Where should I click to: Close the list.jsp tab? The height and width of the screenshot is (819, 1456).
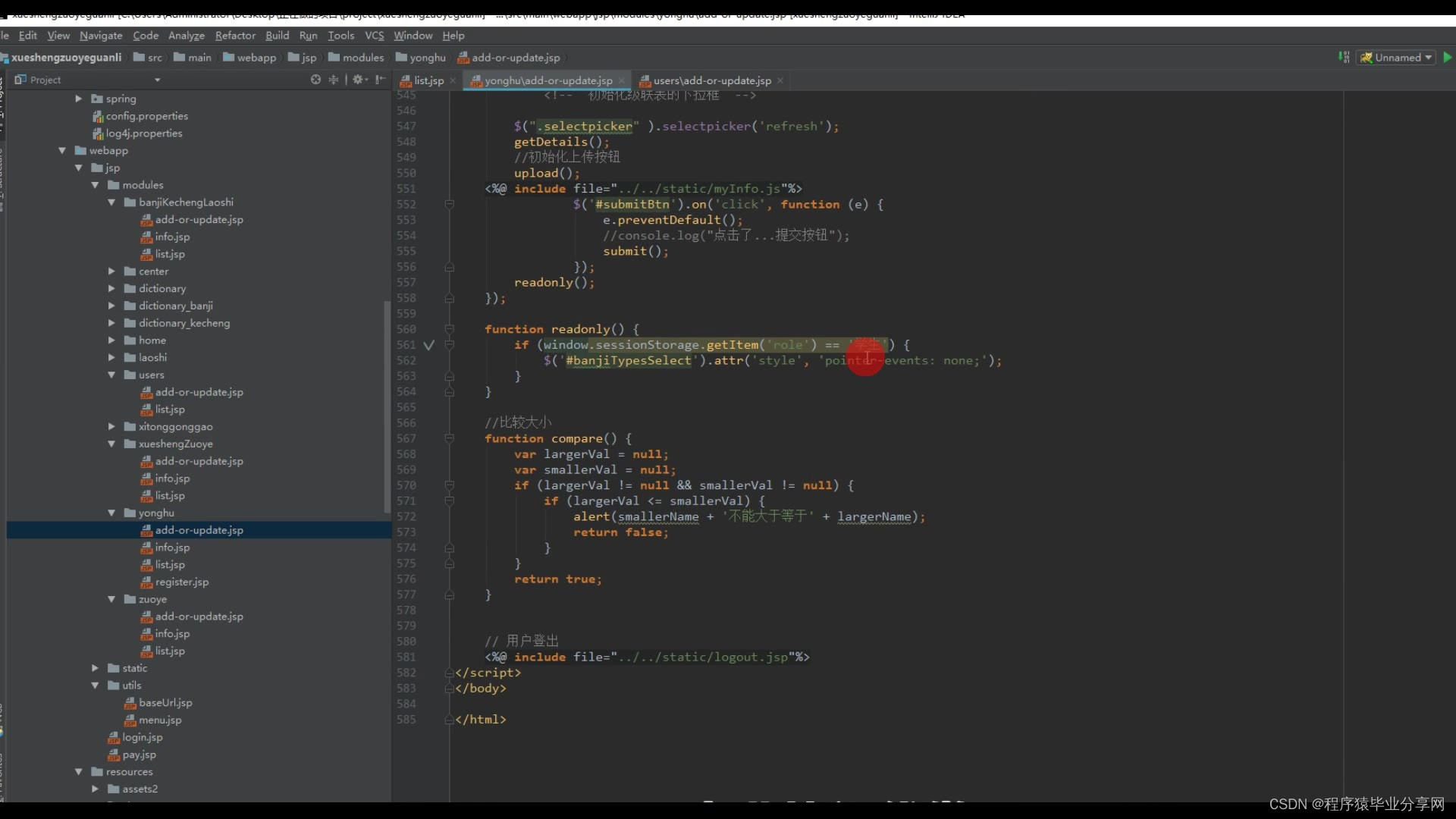453,80
